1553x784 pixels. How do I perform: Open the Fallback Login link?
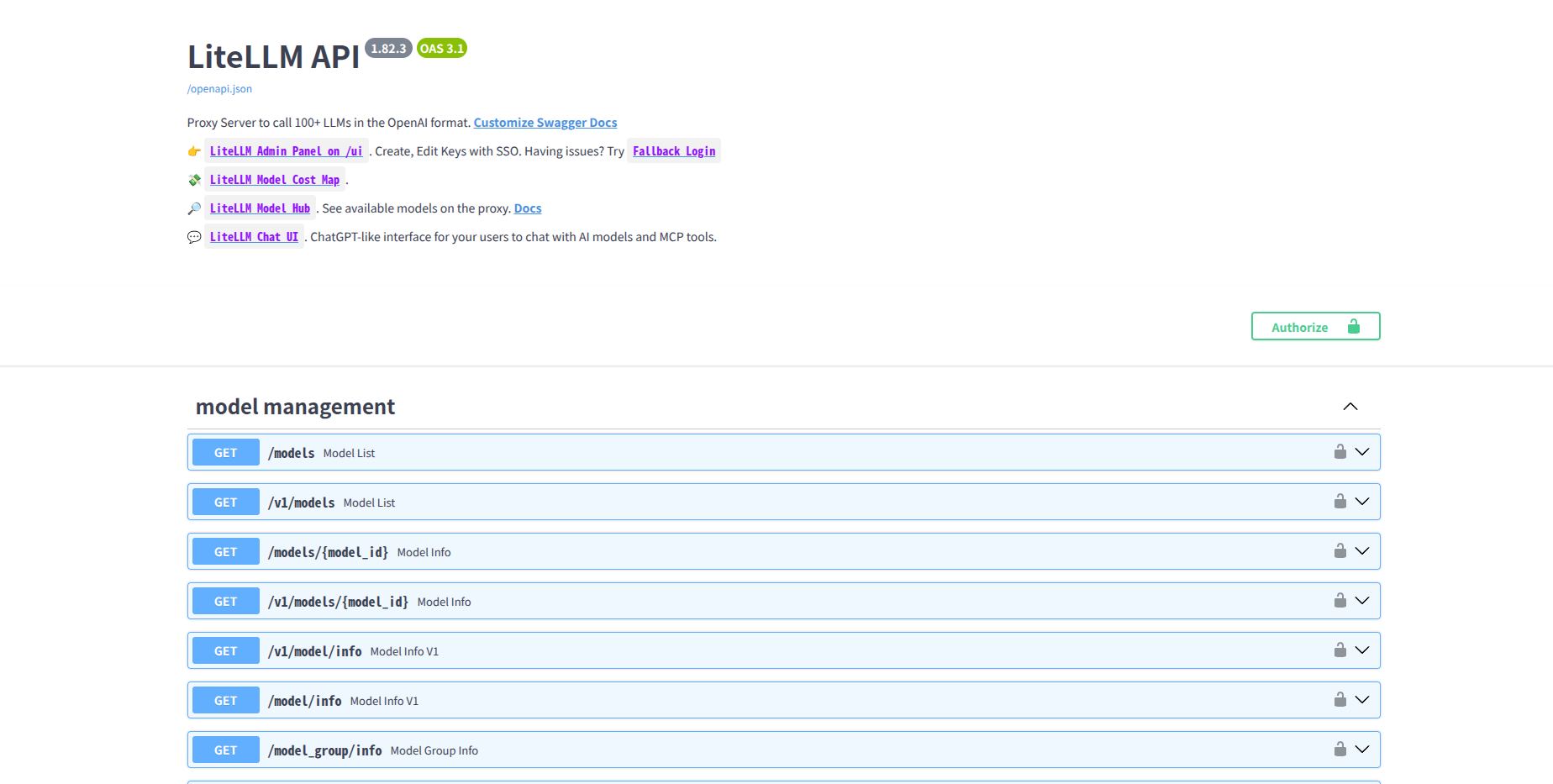coord(674,151)
